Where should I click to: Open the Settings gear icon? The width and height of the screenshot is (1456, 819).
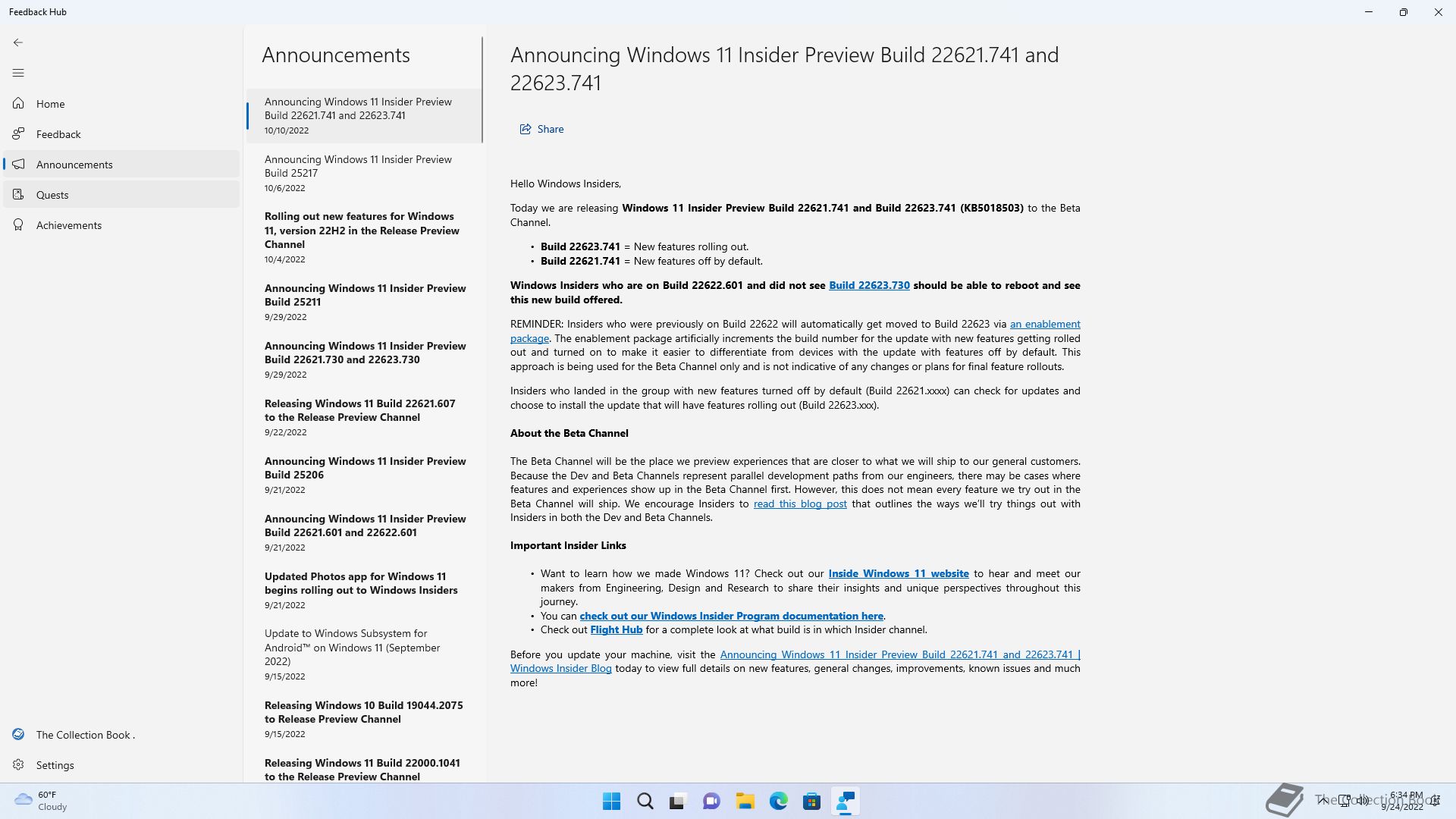coord(18,764)
